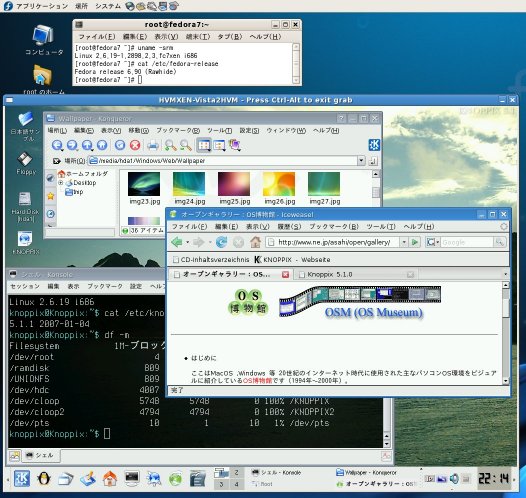526x498 pixels.
Task: Select tmp folder in Konqueror tree
Action: [74, 192]
